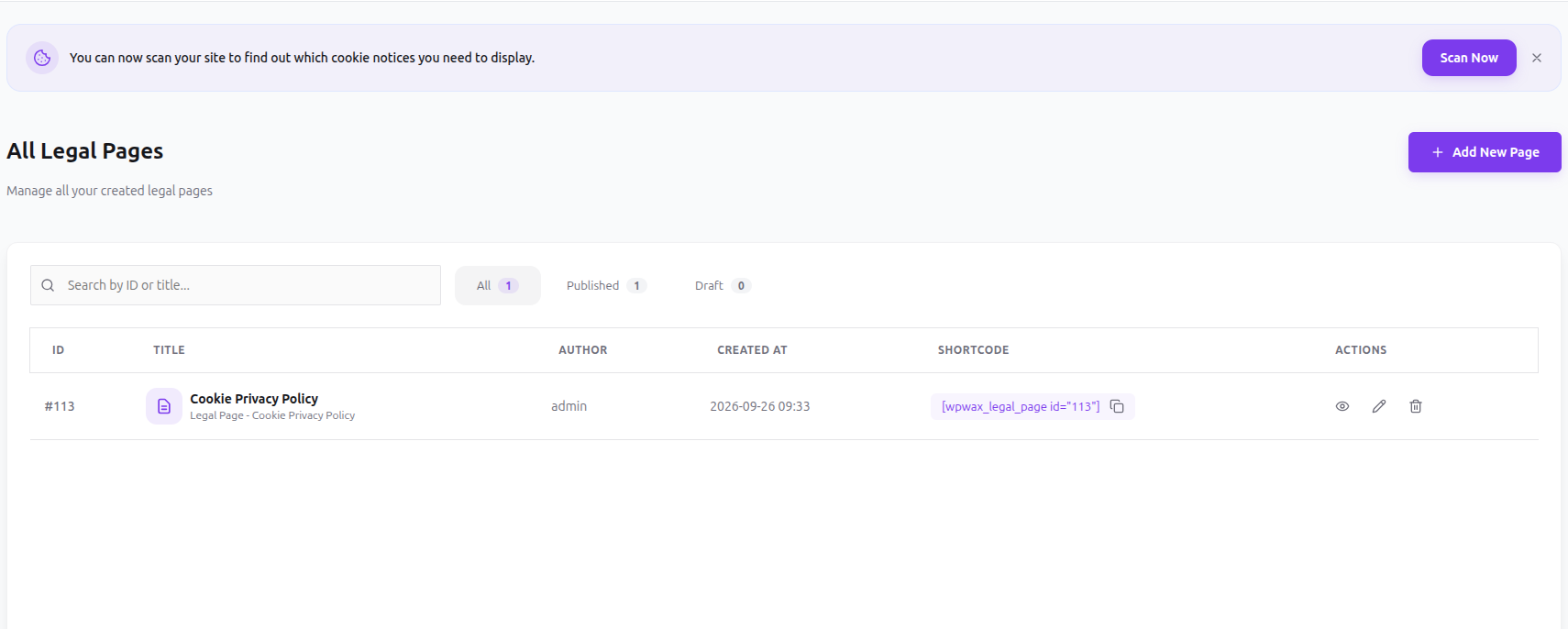Screen dimensions: 1568x629
Task: Click the 'Legal Page - Cookie Privacy Policy' subtitle
Action: click(x=272, y=415)
